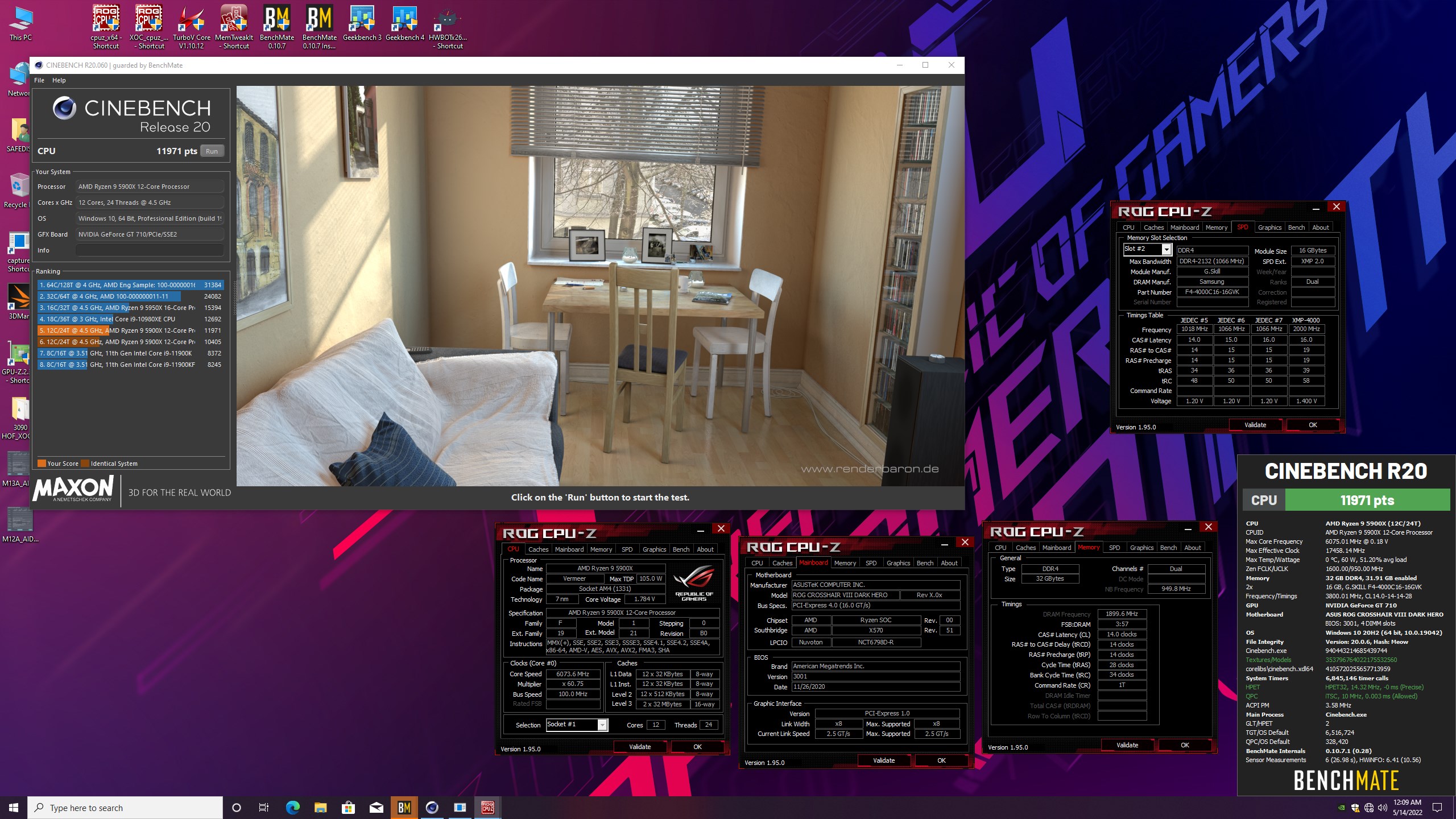
Task: Open Mail app from taskbar
Action: [376, 808]
